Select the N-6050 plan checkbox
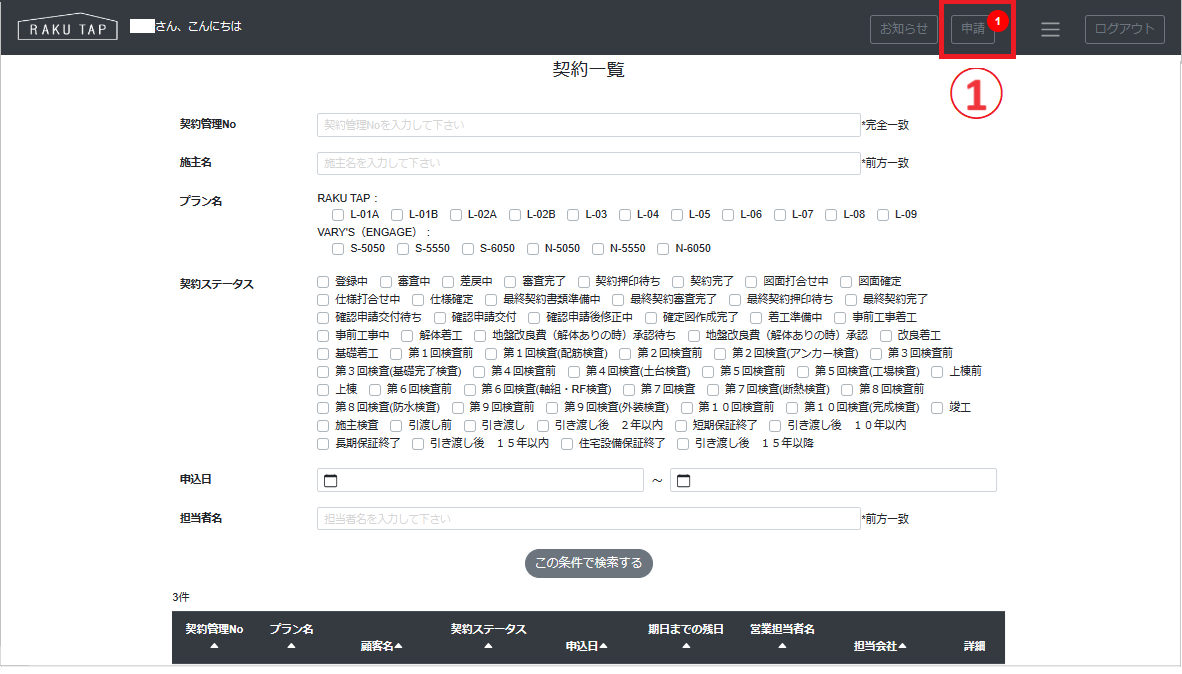The image size is (1182, 674). click(x=663, y=249)
